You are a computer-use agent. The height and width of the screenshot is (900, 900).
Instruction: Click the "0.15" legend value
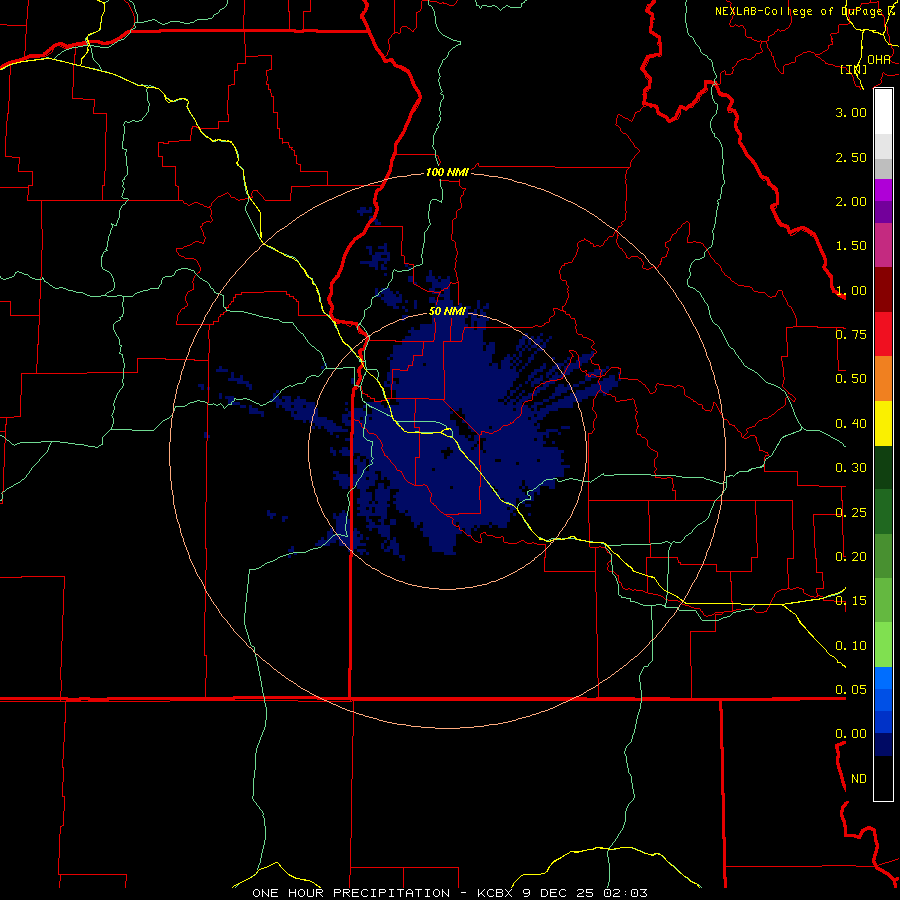(x=851, y=601)
